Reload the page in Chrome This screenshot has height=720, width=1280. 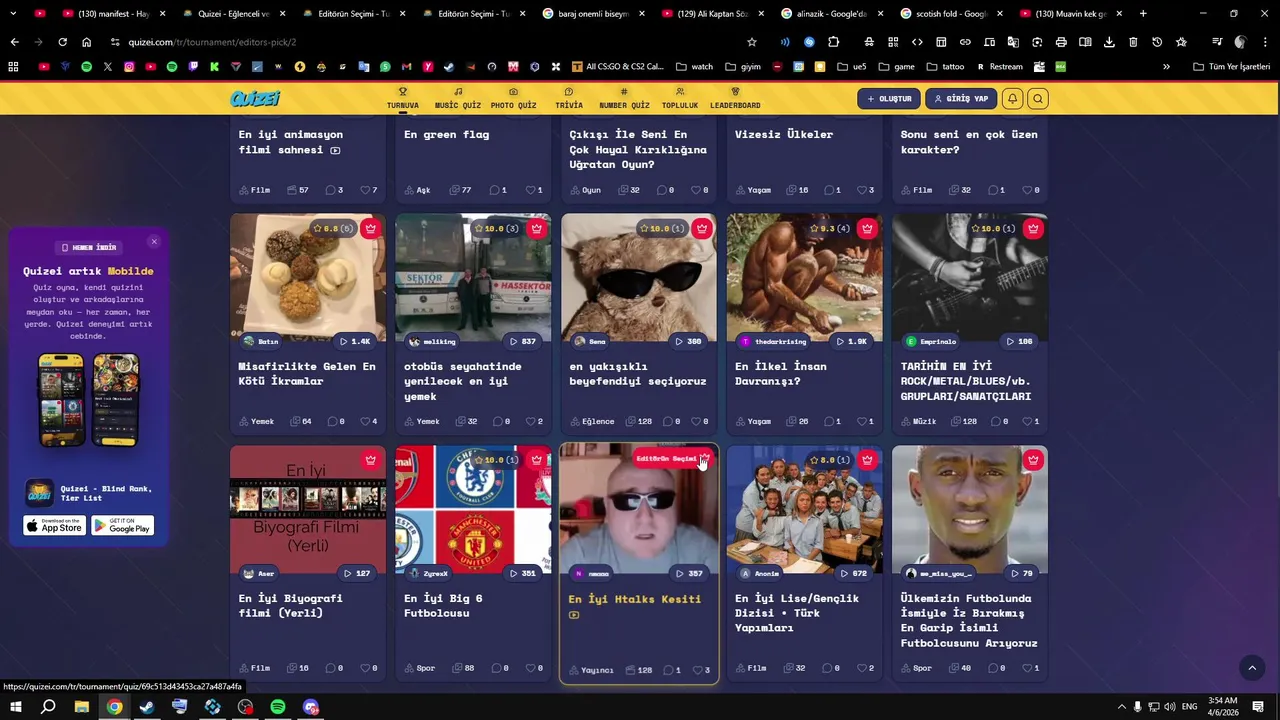(62, 42)
